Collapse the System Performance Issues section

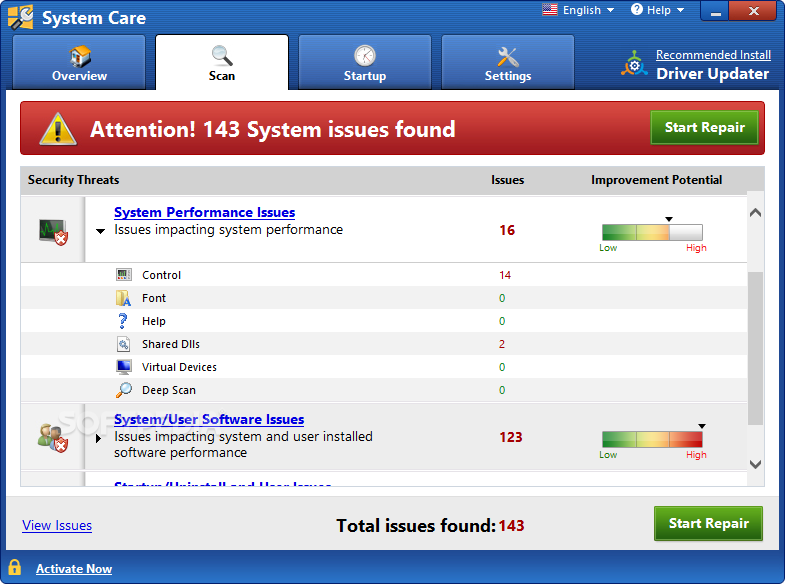click(101, 231)
